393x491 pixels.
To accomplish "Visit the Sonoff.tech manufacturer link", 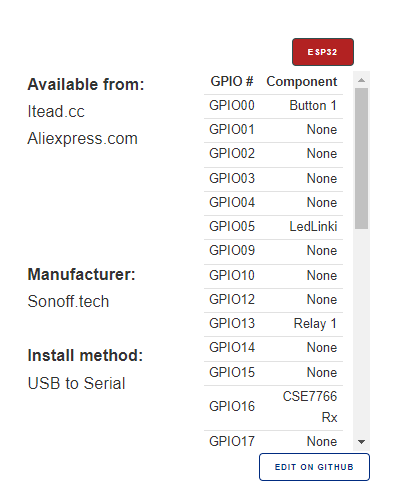I will click(x=68, y=301).
